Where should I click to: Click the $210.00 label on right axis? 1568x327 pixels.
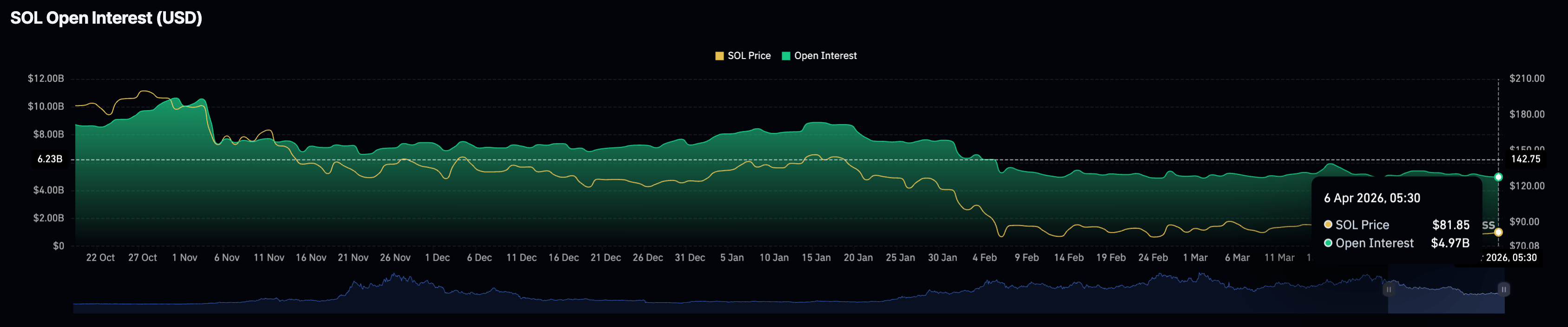[1527, 78]
